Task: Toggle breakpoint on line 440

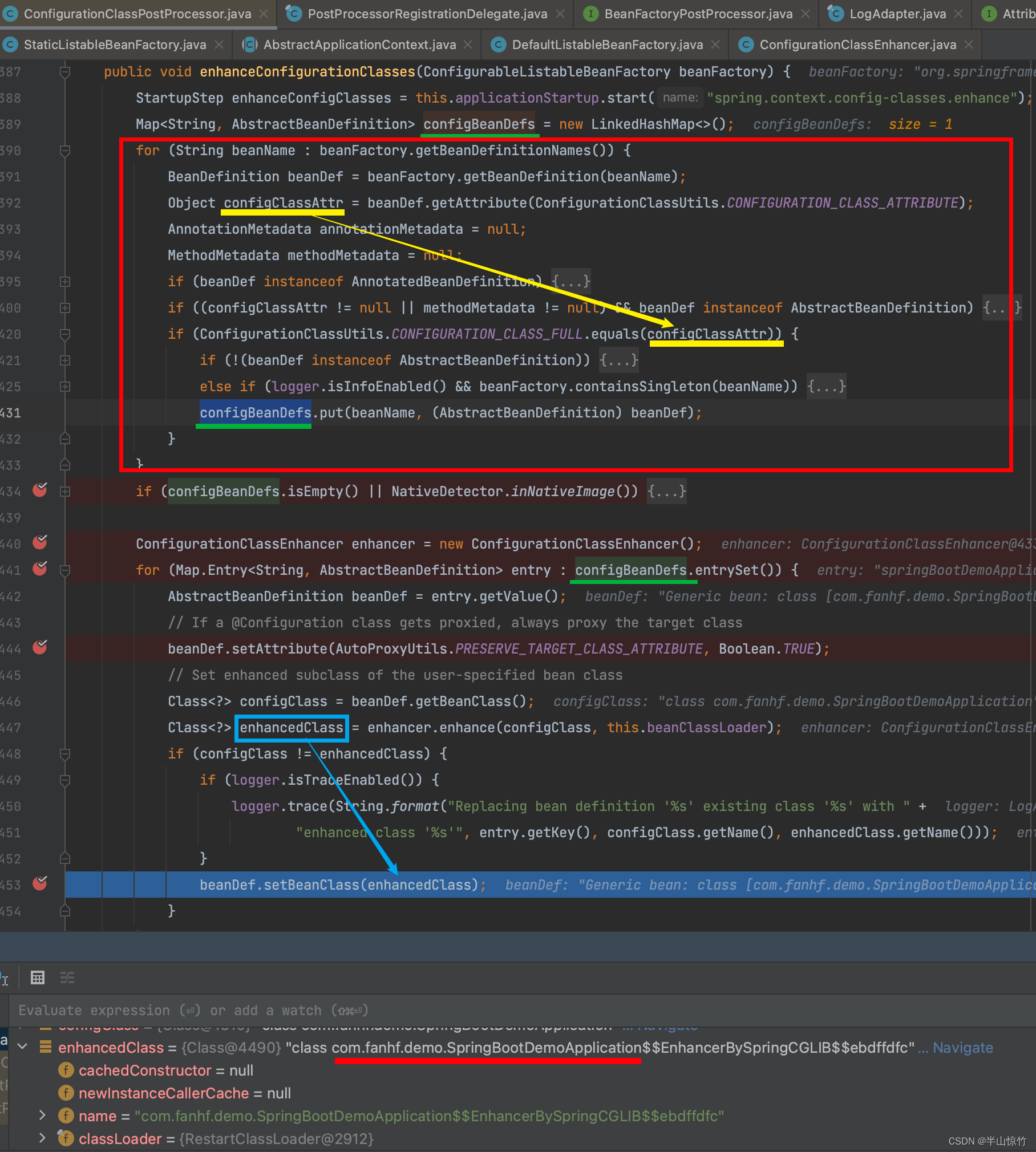Action: [40, 542]
